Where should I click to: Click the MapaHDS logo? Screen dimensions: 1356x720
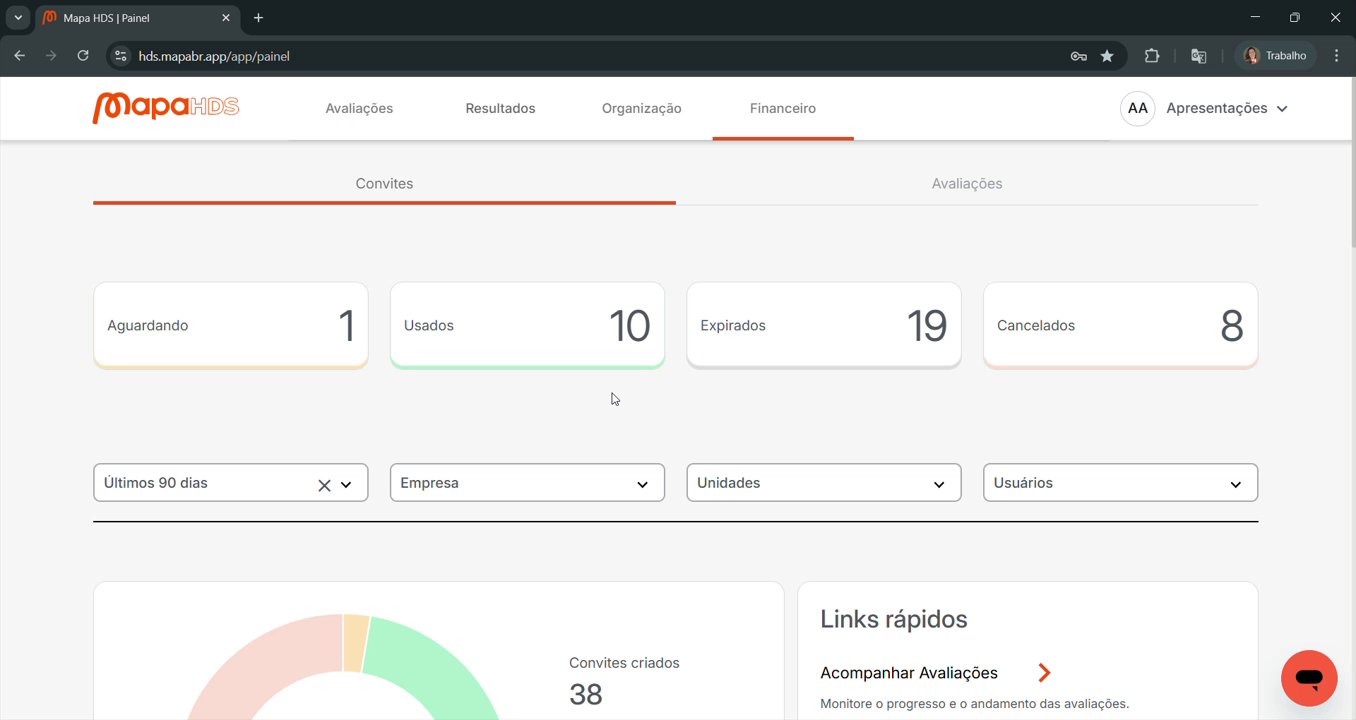click(x=166, y=107)
